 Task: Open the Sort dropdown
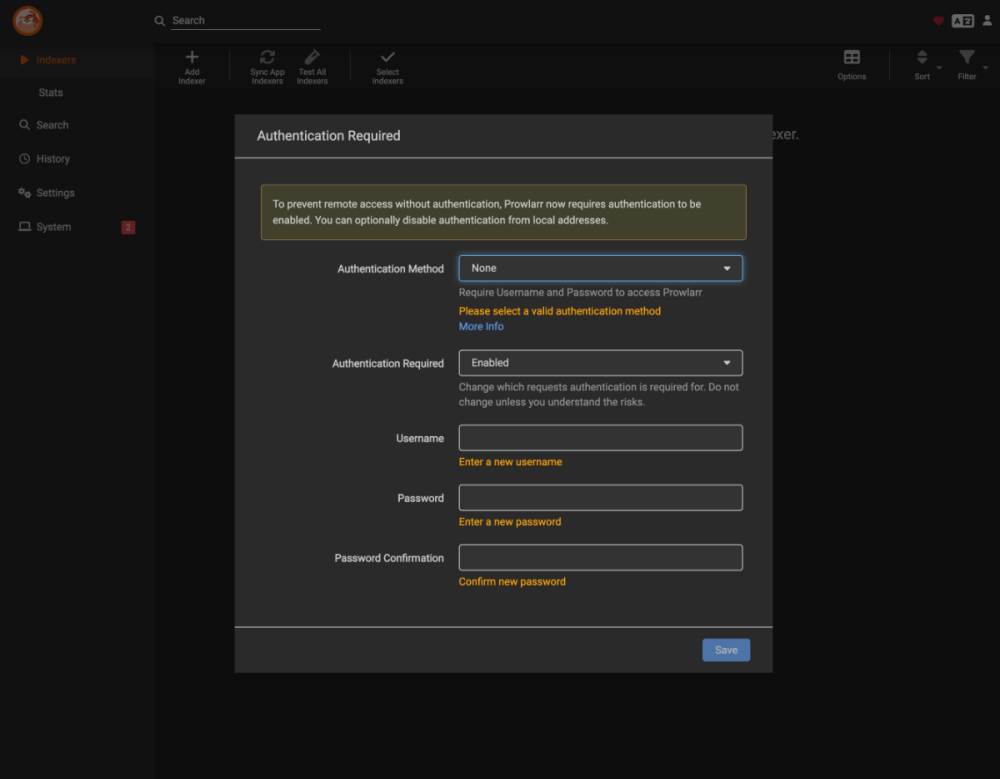click(x=922, y=66)
